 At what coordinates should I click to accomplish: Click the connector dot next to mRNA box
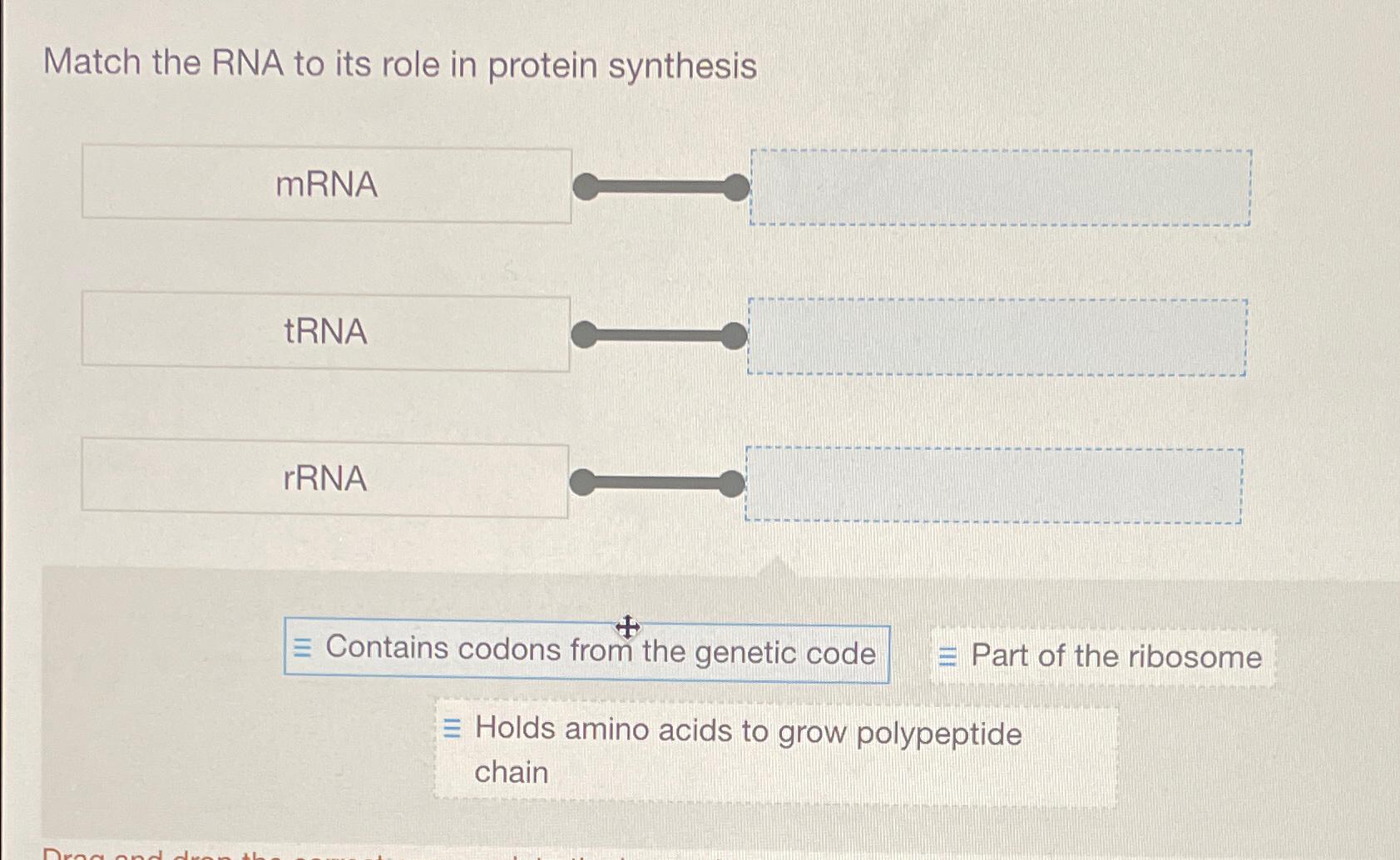tap(586, 186)
